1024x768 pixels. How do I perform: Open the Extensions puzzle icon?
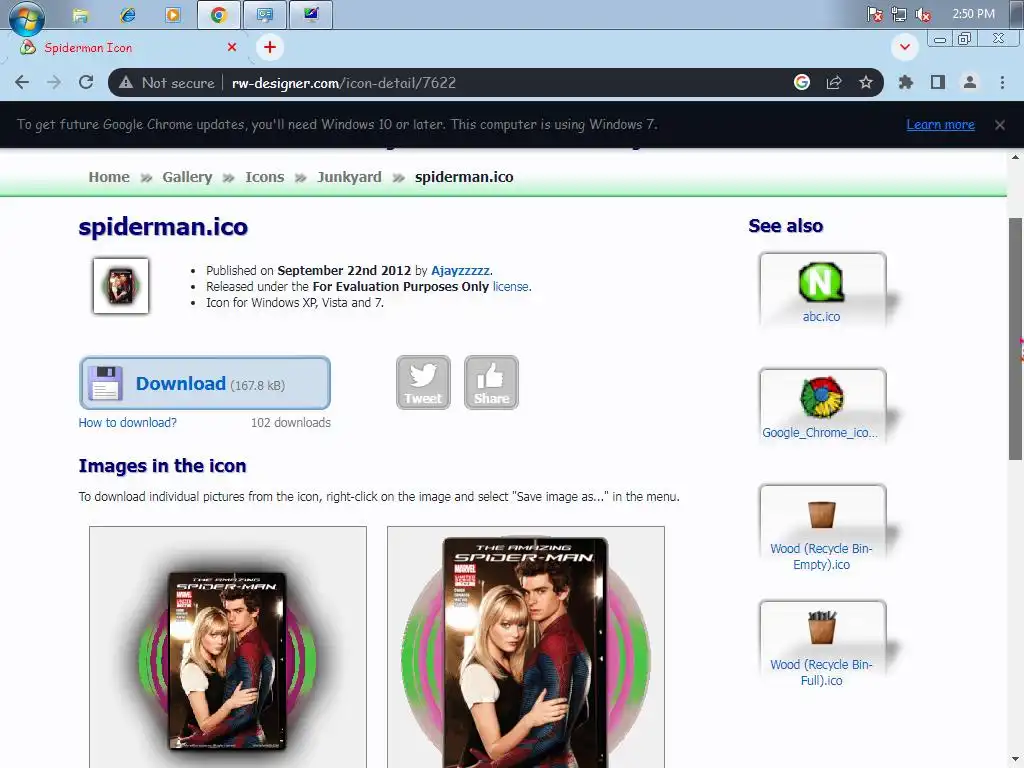[906, 82]
